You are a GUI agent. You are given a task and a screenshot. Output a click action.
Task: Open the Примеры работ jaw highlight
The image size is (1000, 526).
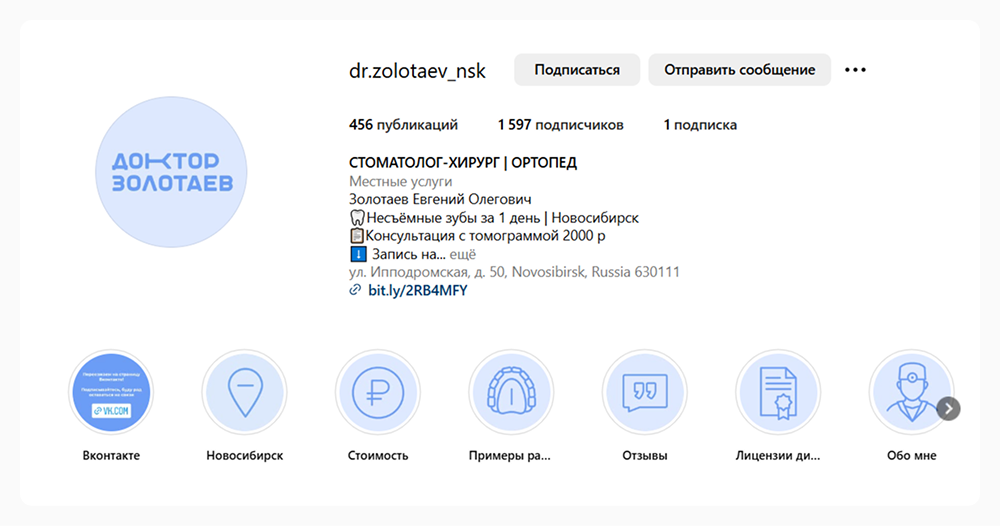(x=511, y=392)
